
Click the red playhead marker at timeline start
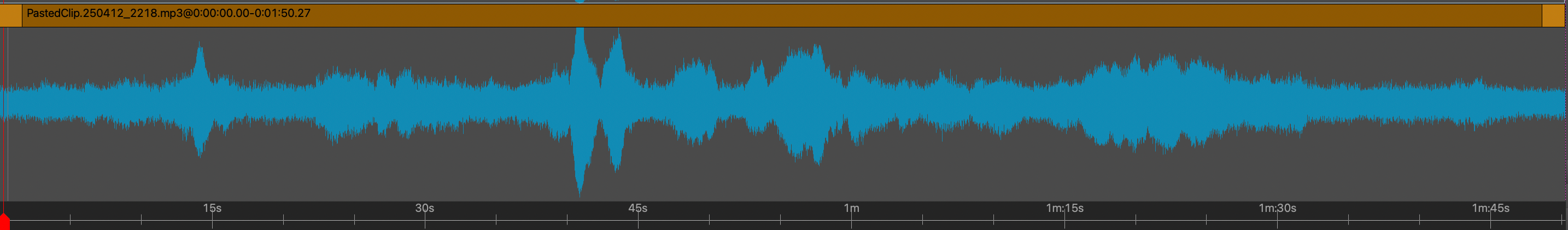[4, 221]
